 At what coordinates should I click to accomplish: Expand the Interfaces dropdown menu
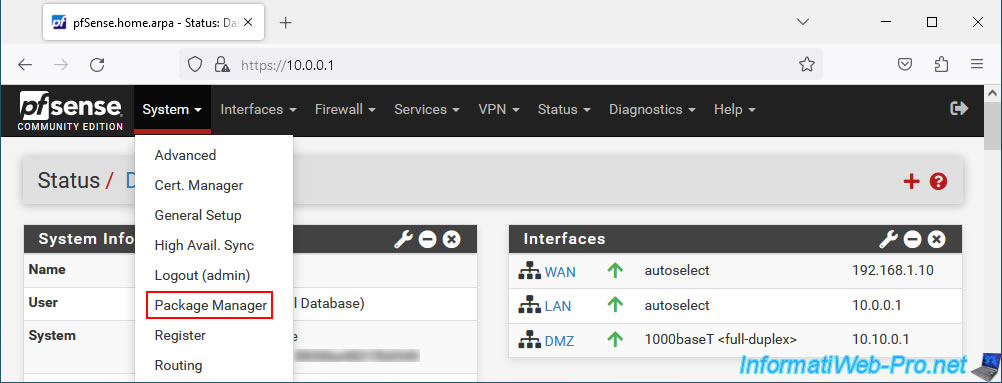(x=258, y=109)
